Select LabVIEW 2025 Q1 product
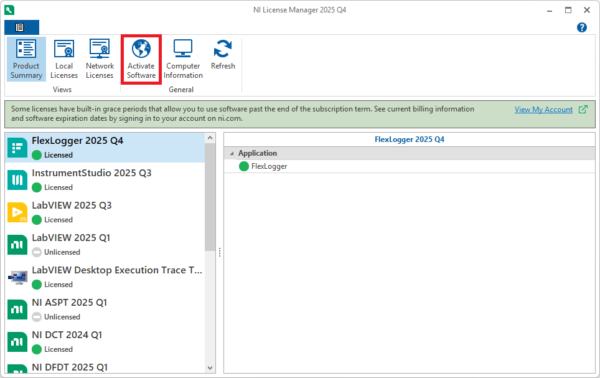The width and height of the screenshot is (600, 378). tap(105, 244)
